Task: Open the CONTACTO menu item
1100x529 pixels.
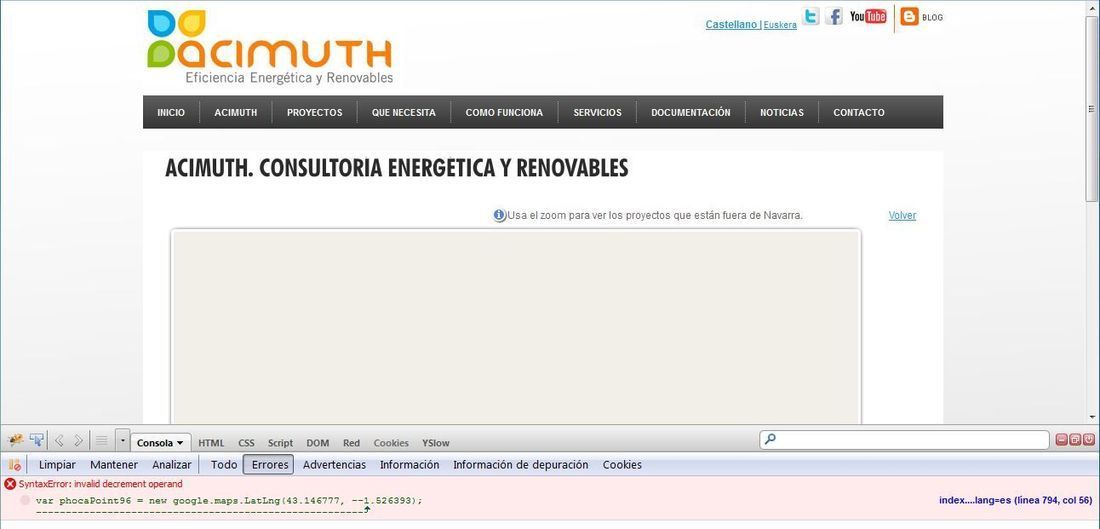Action: pyautogui.click(x=859, y=112)
